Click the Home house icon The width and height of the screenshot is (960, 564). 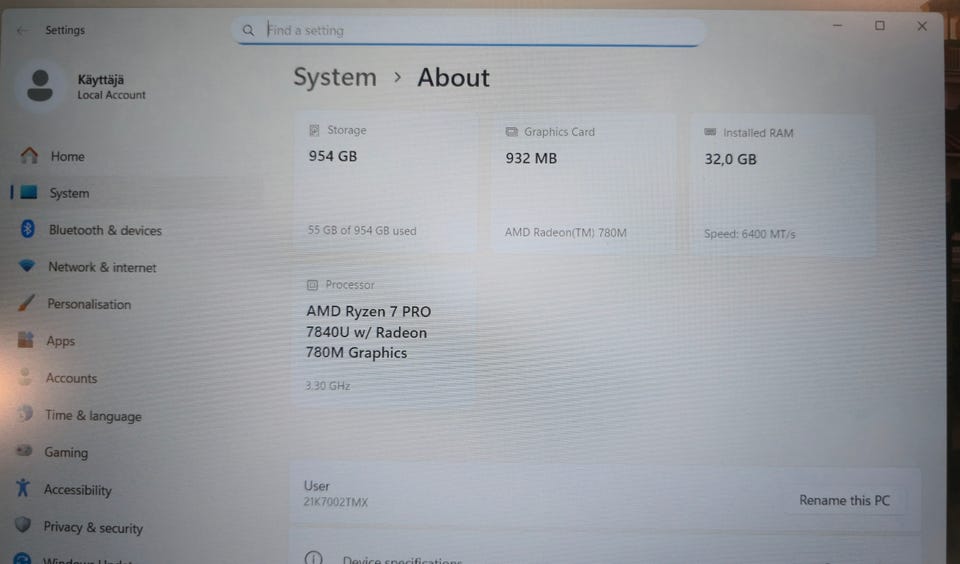pos(29,156)
